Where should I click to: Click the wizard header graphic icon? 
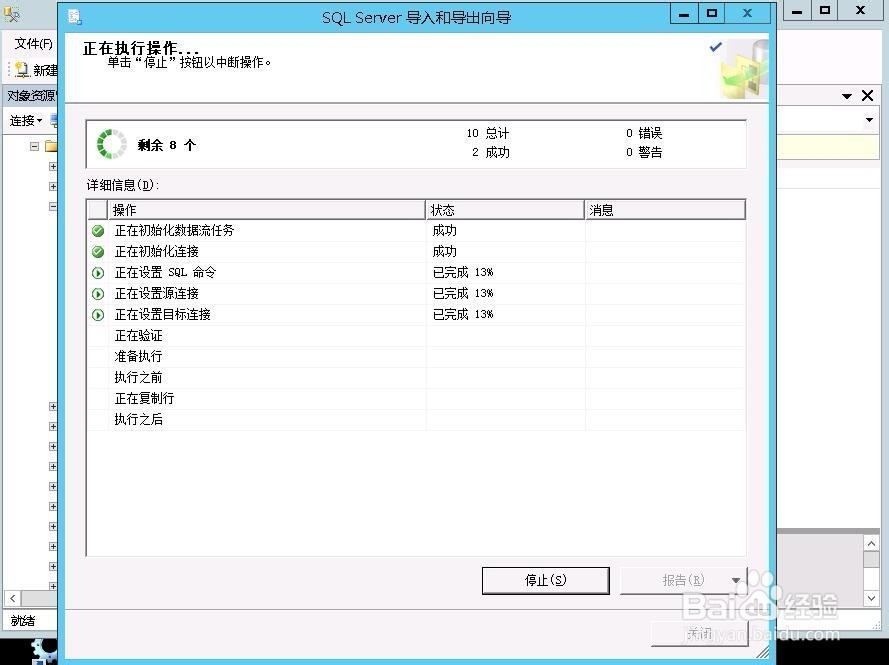point(744,69)
